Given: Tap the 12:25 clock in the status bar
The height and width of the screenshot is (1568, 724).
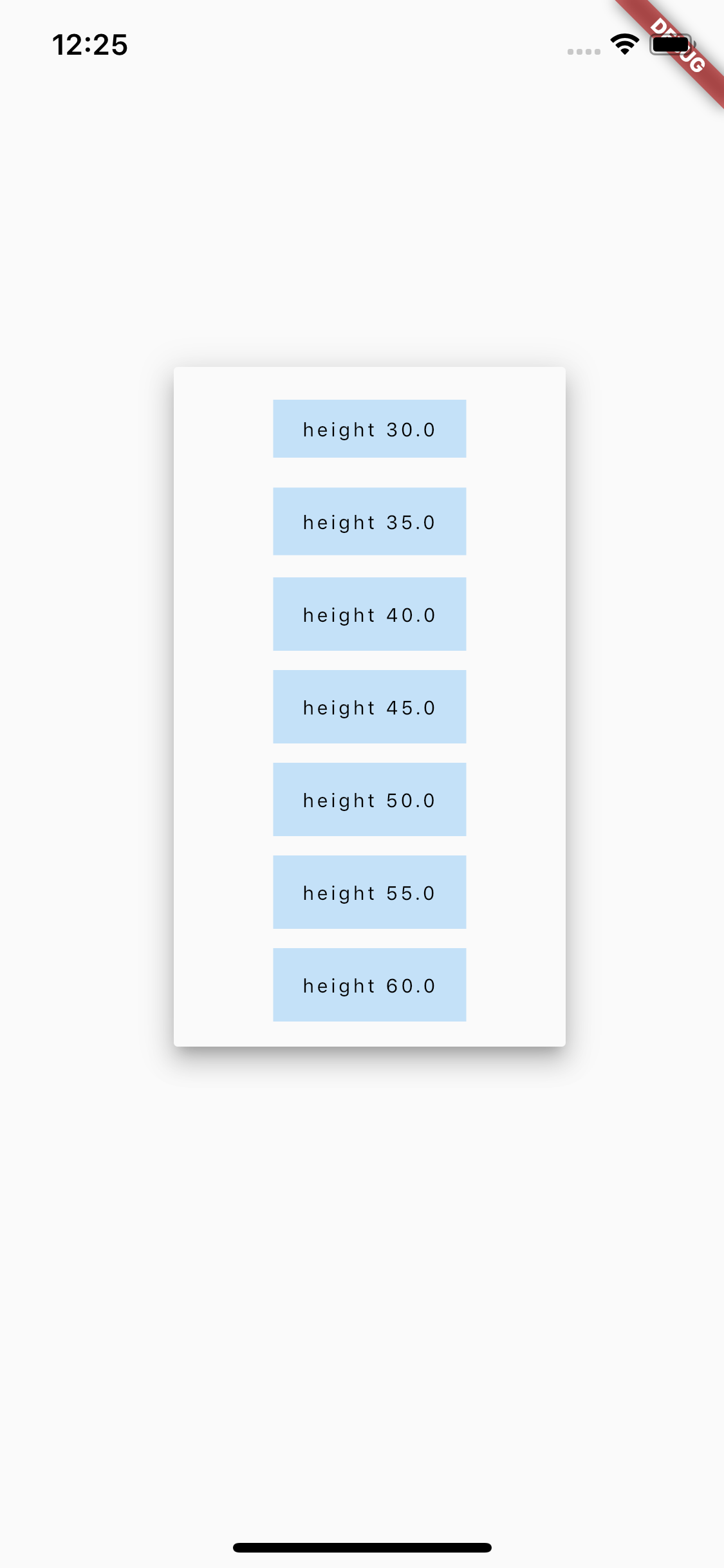Looking at the screenshot, I should point(90,45).
